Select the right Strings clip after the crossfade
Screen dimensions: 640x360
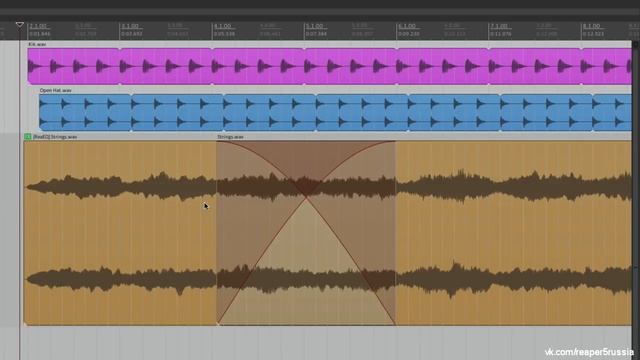[x=513, y=233]
